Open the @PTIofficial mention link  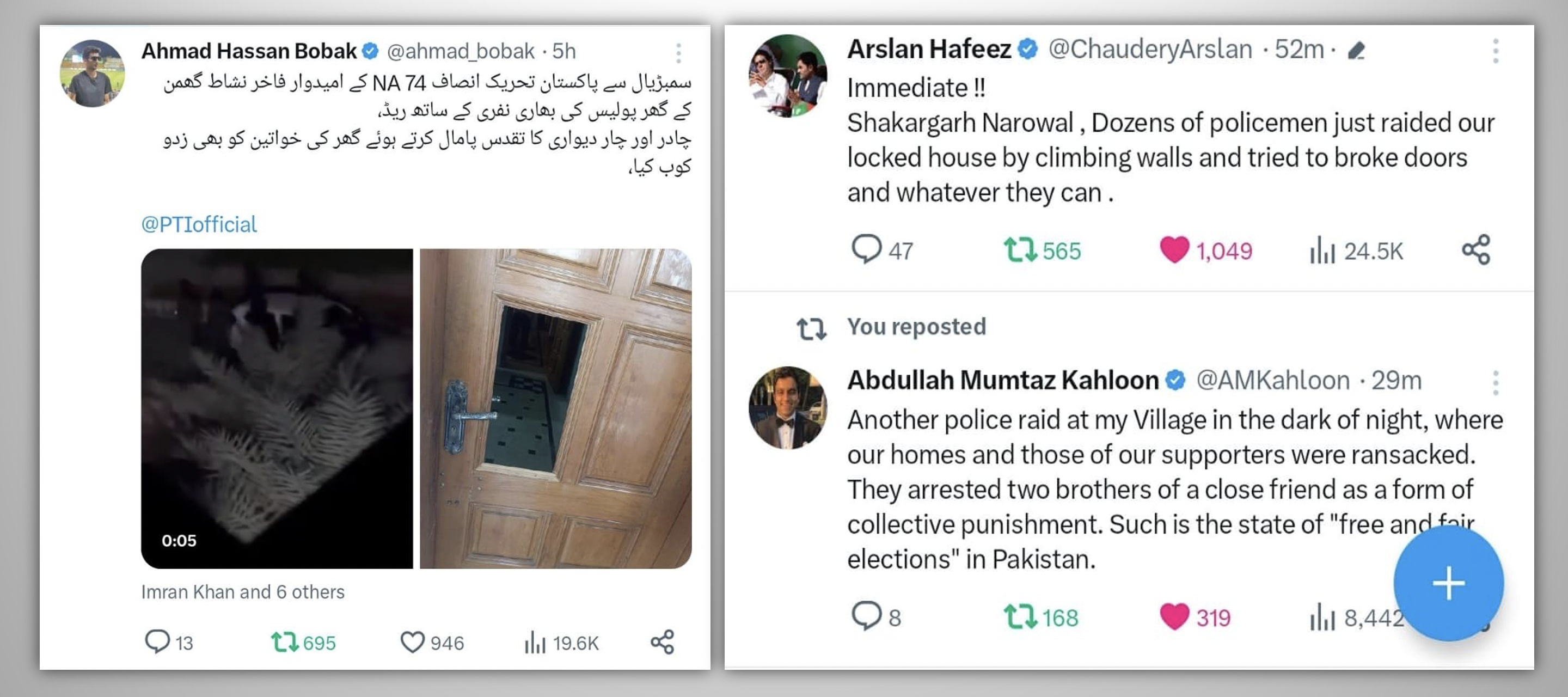(x=199, y=224)
